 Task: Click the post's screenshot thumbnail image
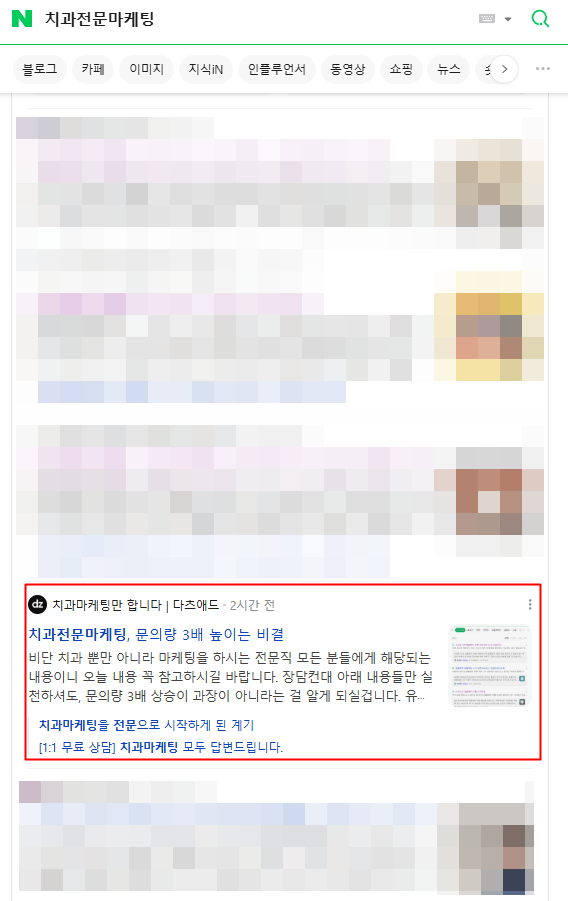489,667
